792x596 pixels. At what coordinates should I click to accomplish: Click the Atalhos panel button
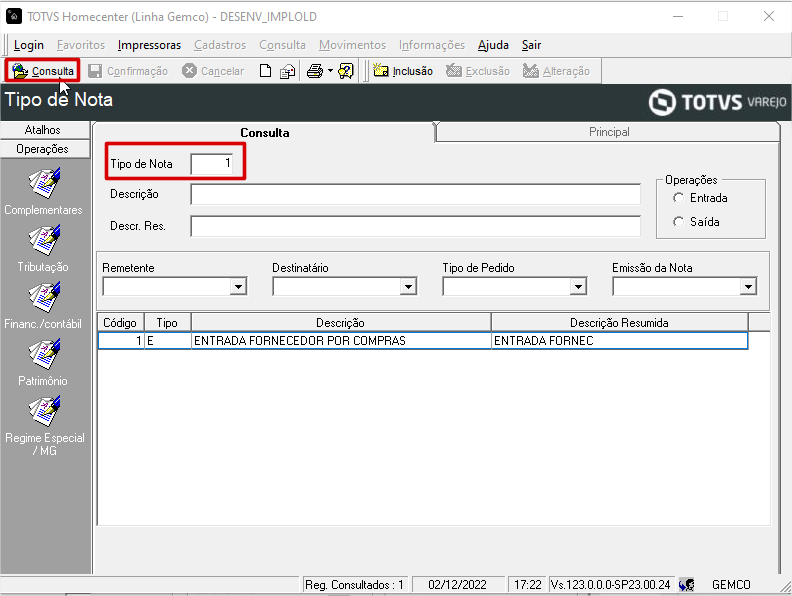pos(44,130)
